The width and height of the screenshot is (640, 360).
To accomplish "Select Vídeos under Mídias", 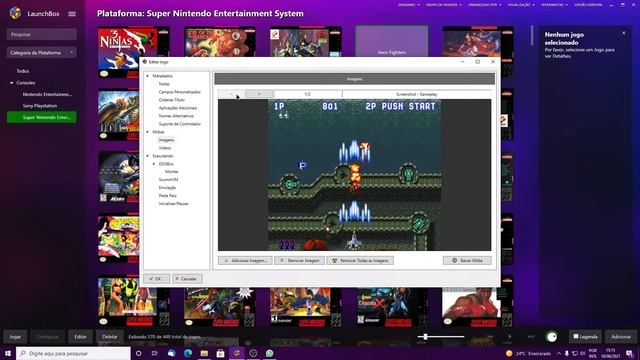I will 165,148.
